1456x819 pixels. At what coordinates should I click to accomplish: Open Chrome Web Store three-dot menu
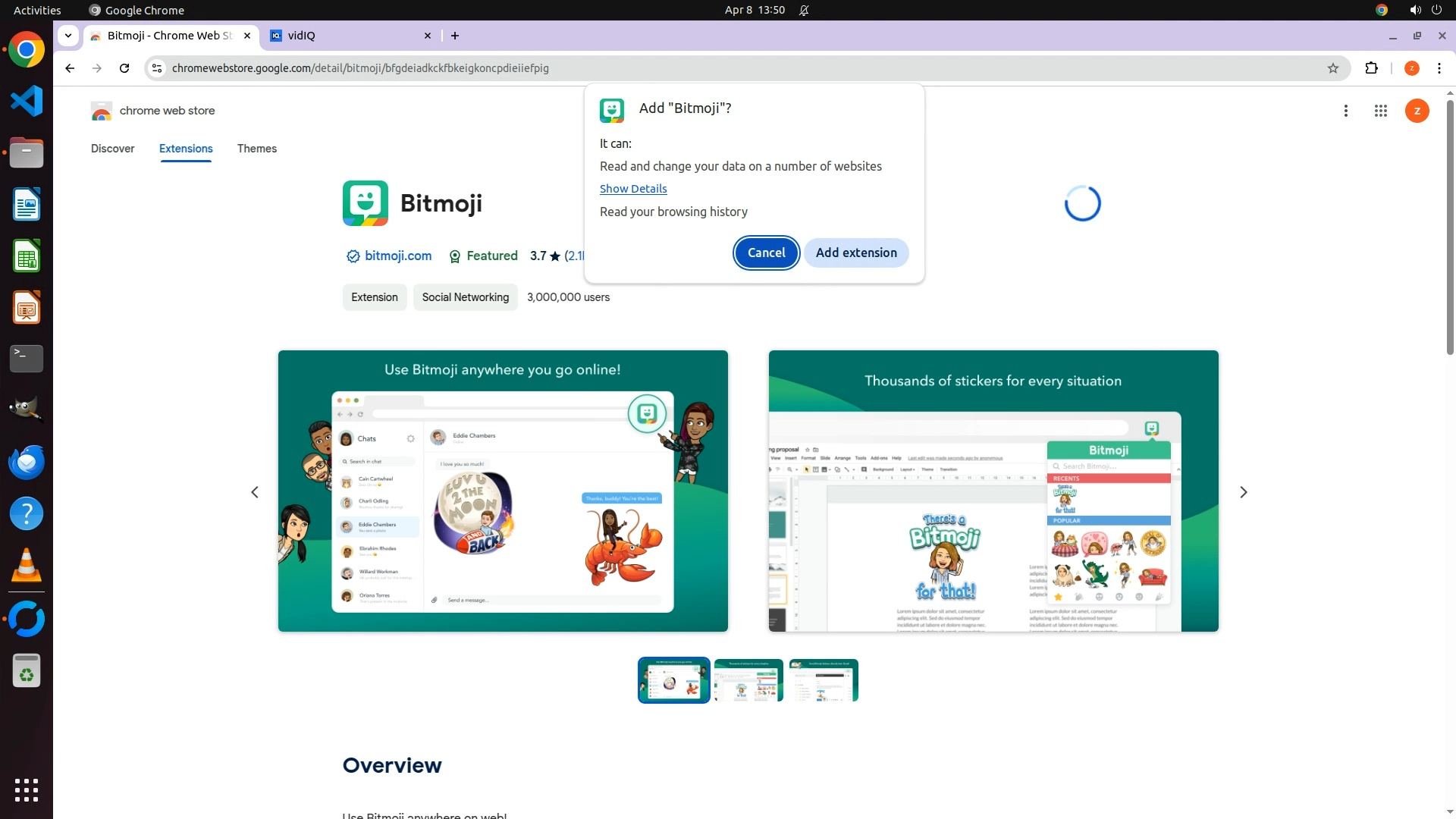[x=1346, y=111]
